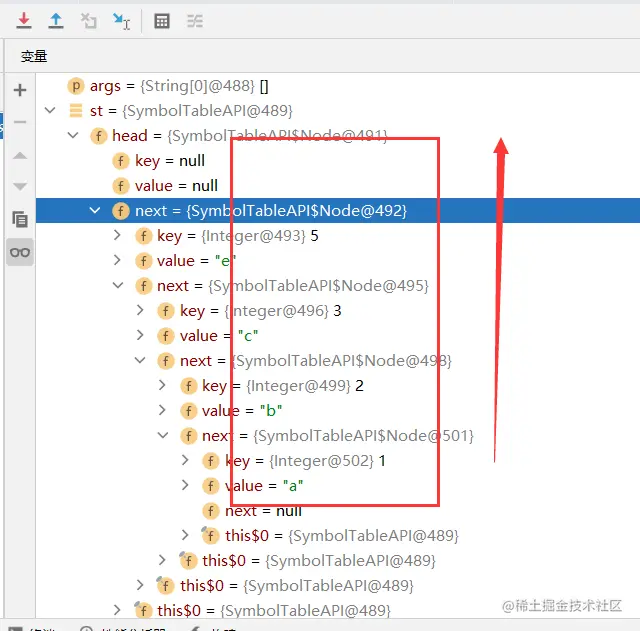Click the field icon beside head
Screen dimensions: 640x631
point(98,136)
